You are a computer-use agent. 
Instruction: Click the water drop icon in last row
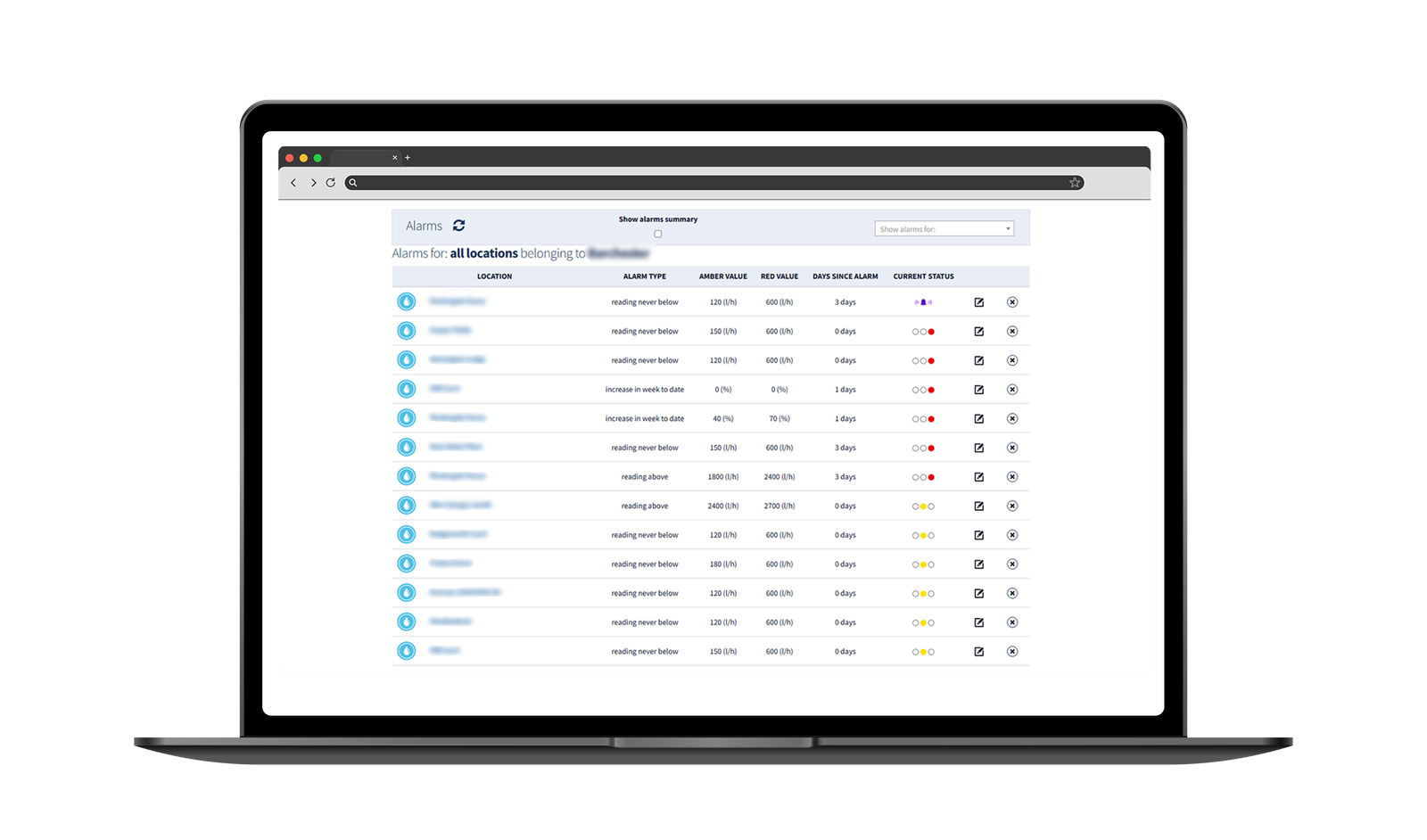[407, 651]
